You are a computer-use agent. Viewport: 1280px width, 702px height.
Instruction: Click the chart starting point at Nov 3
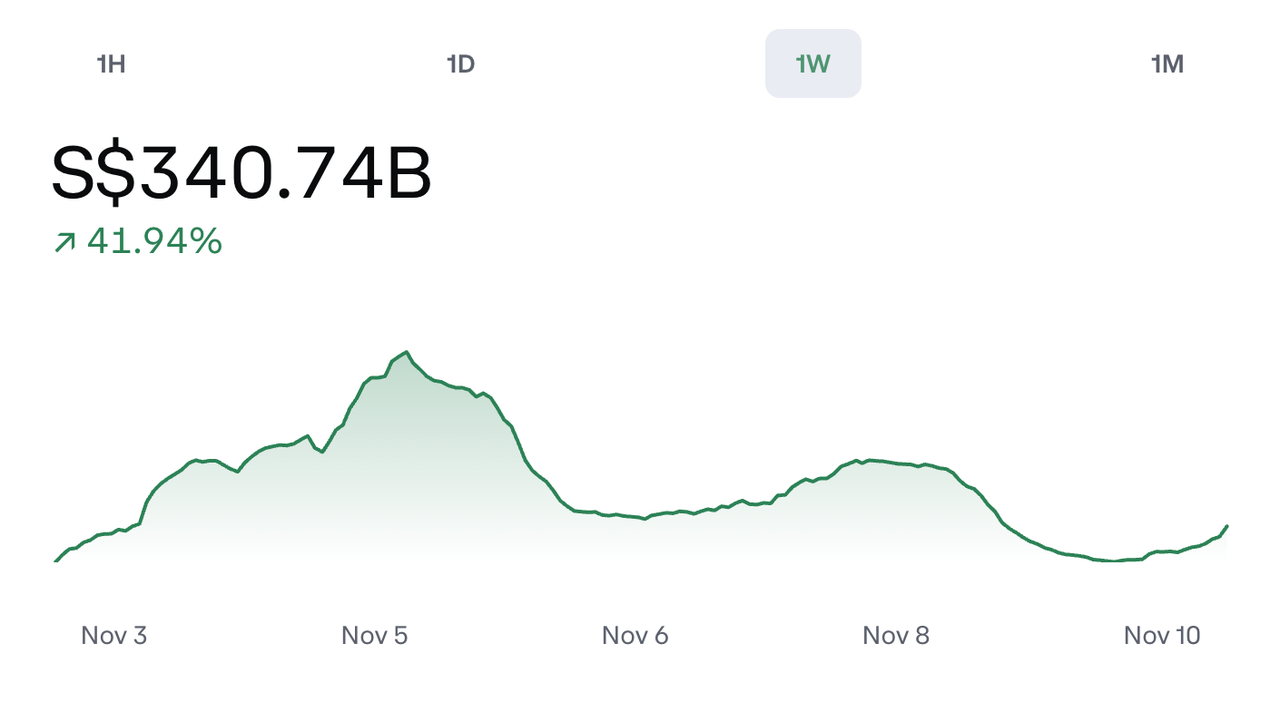pos(55,562)
